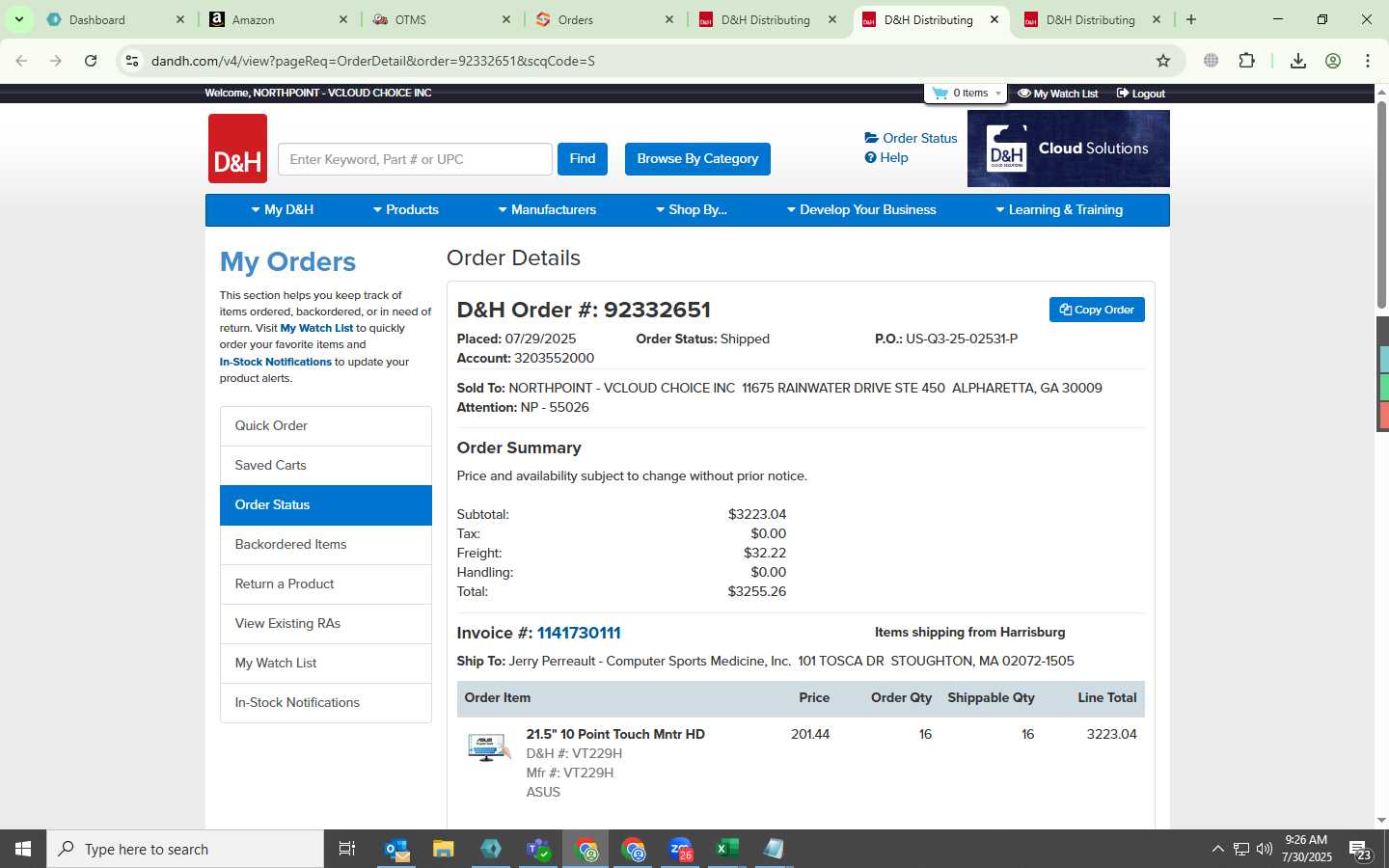Open File Explorer from the taskbar

pos(443,849)
